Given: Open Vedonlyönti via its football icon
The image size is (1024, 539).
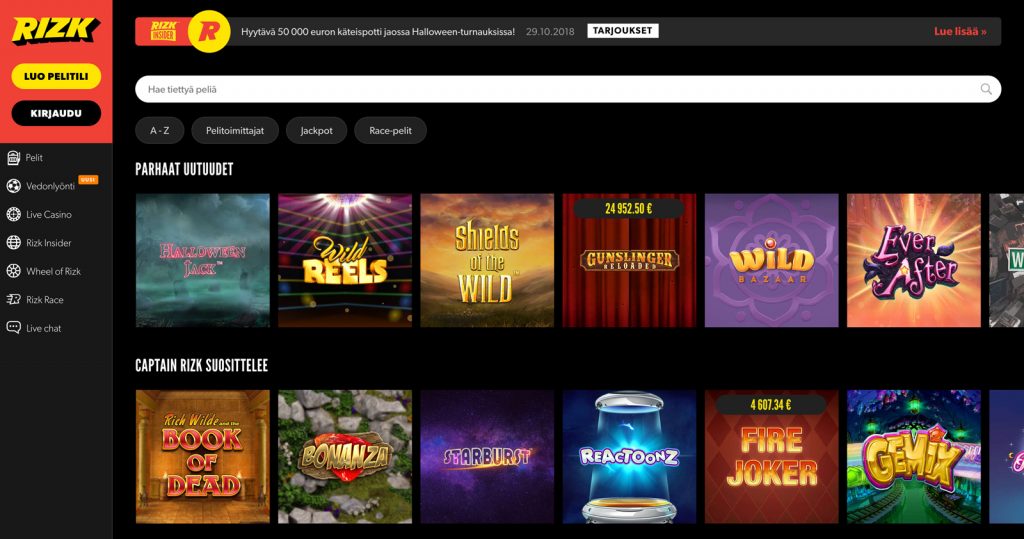Looking at the screenshot, I should coord(14,186).
